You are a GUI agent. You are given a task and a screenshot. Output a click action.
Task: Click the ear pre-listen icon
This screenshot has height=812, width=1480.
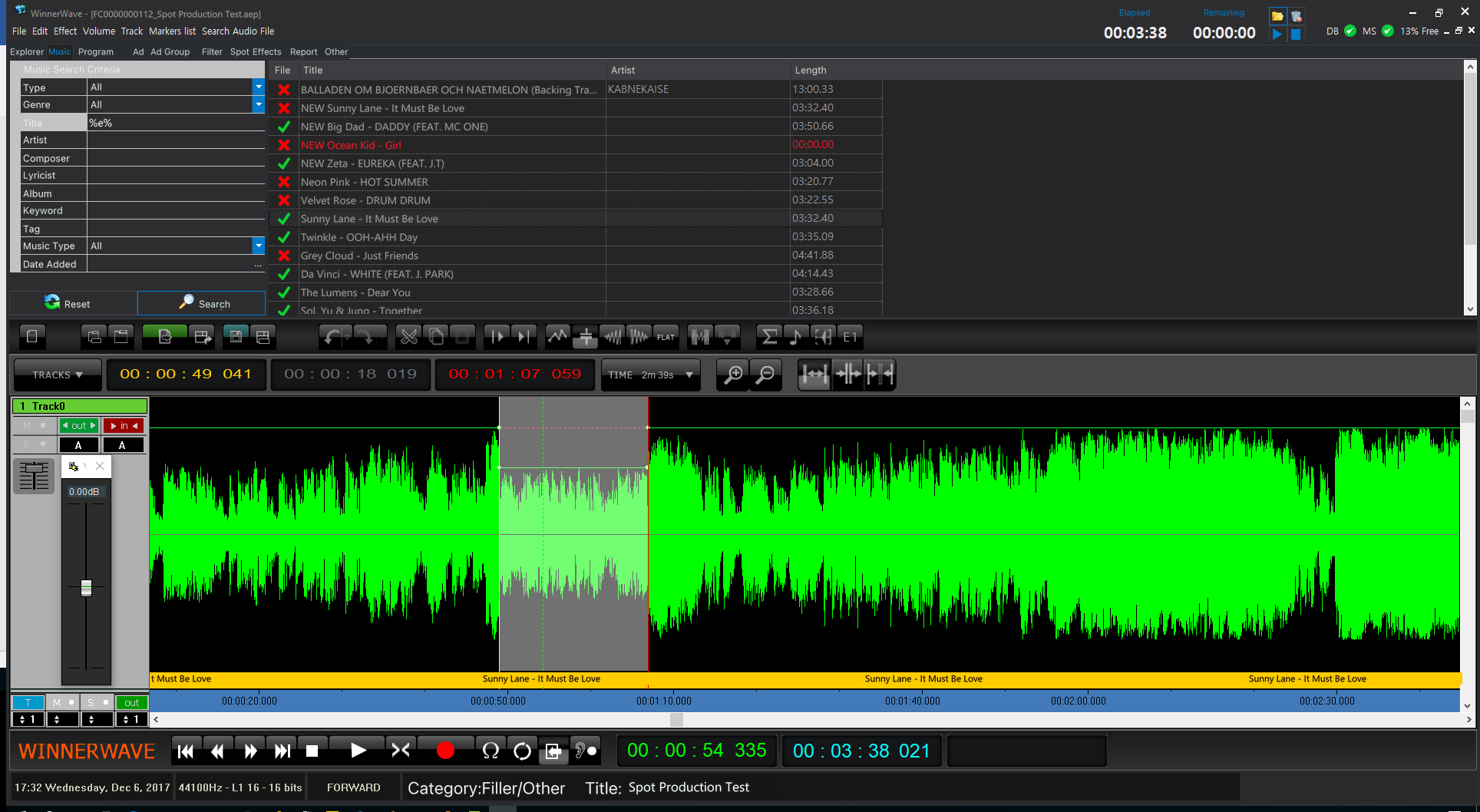click(x=585, y=751)
